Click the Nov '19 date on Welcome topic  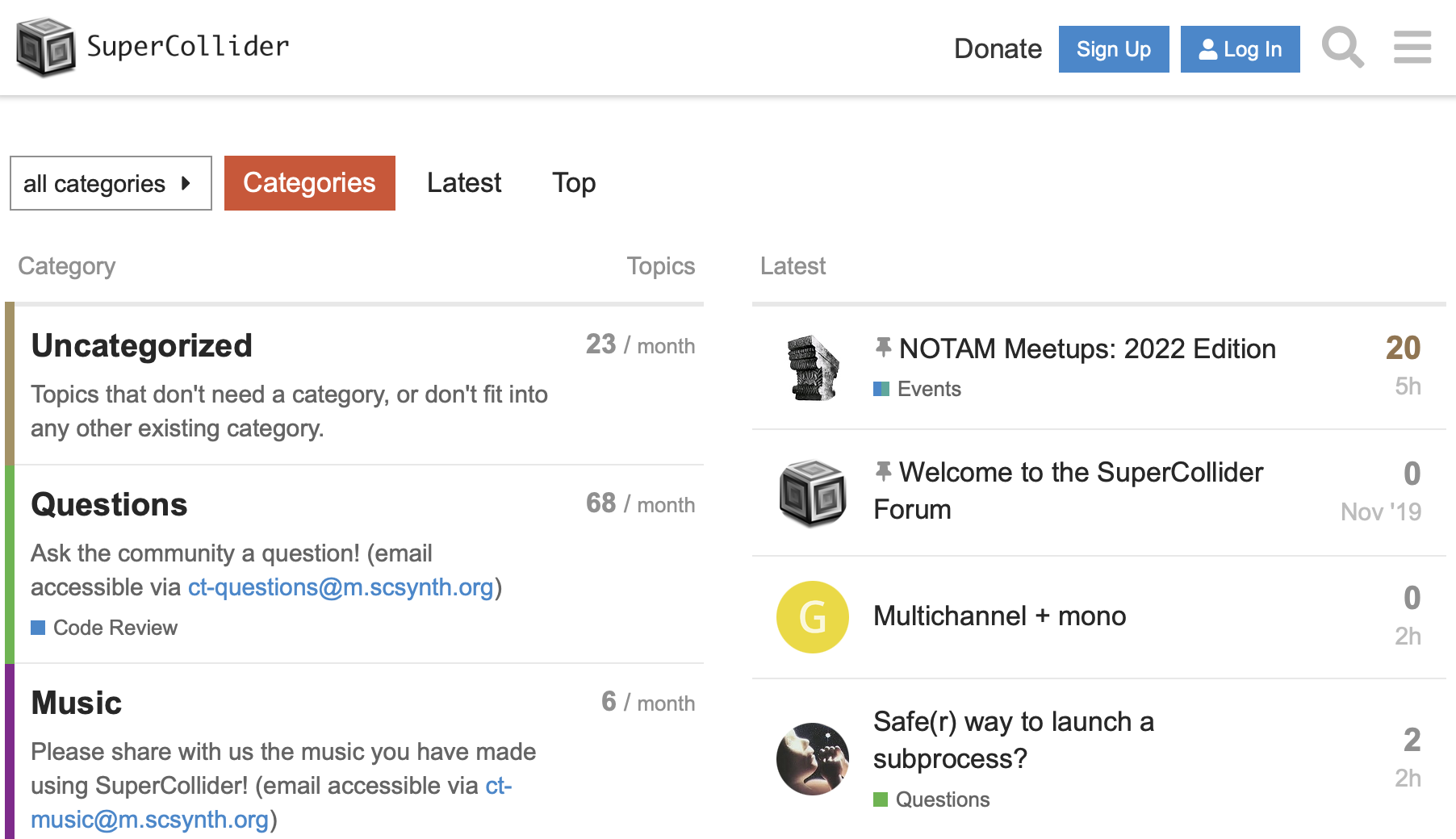pos(1381,511)
